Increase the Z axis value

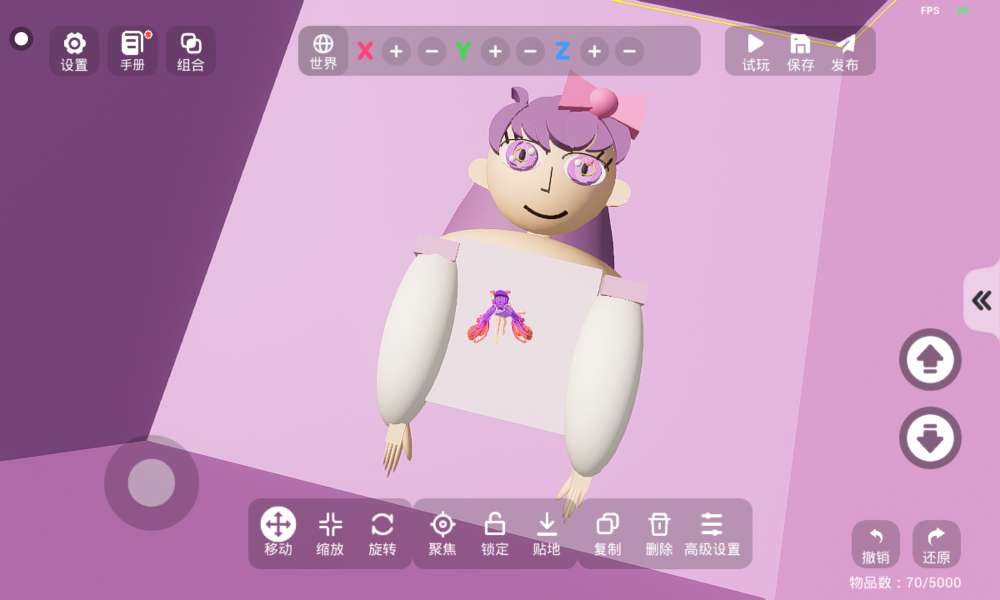[x=594, y=51]
